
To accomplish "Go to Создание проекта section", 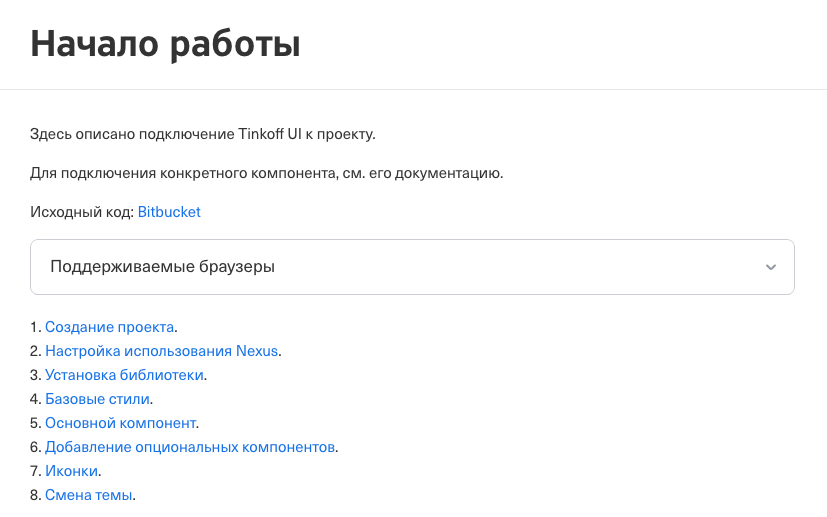I will [110, 327].
